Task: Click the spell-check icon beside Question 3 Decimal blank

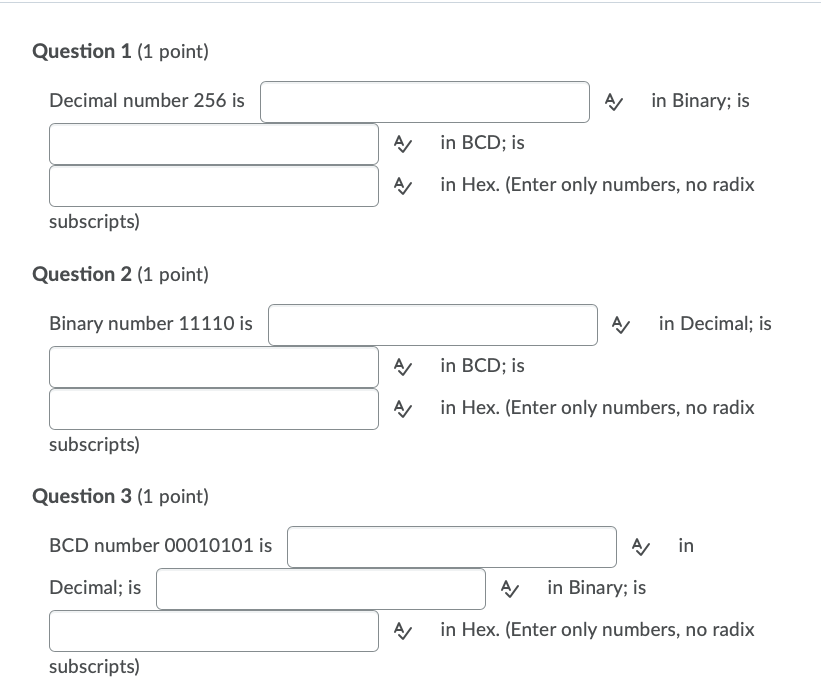Action: 641,546
